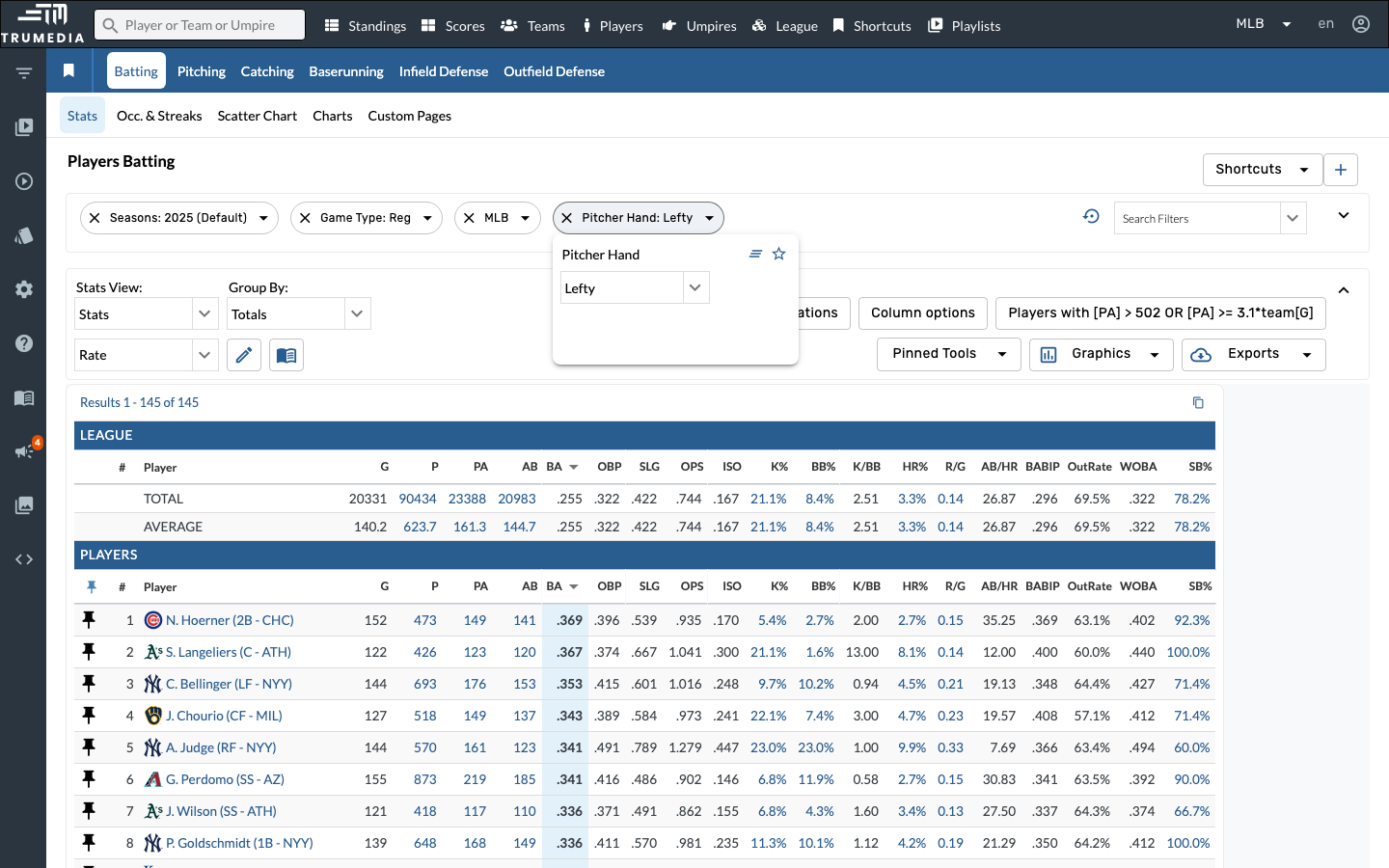This screenshot has width=1389, height=868.
Task: Click the star icon in Pitcher Hand popup
Action: coord(778,254)
